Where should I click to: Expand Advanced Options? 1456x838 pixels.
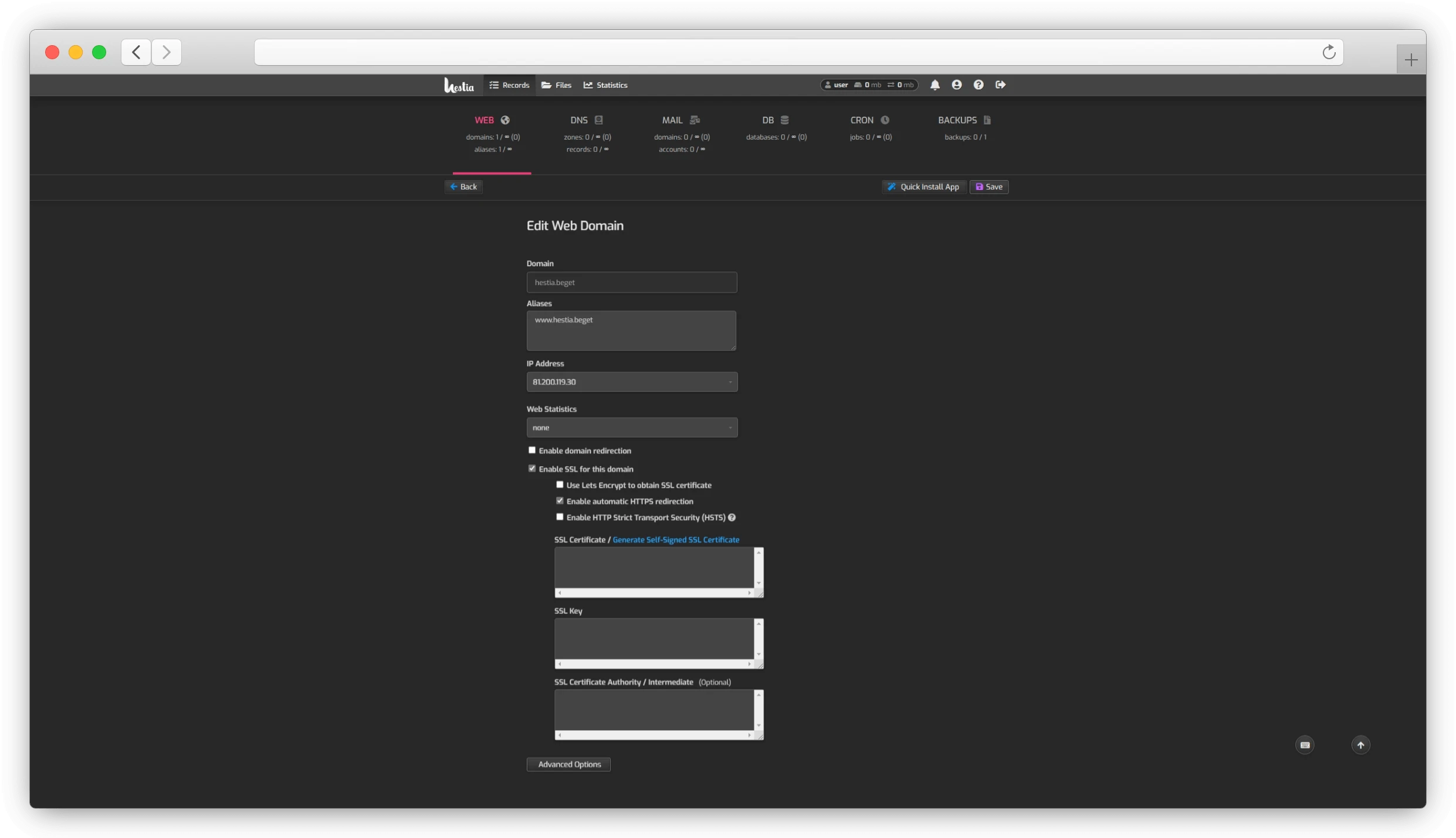[568, 764]
